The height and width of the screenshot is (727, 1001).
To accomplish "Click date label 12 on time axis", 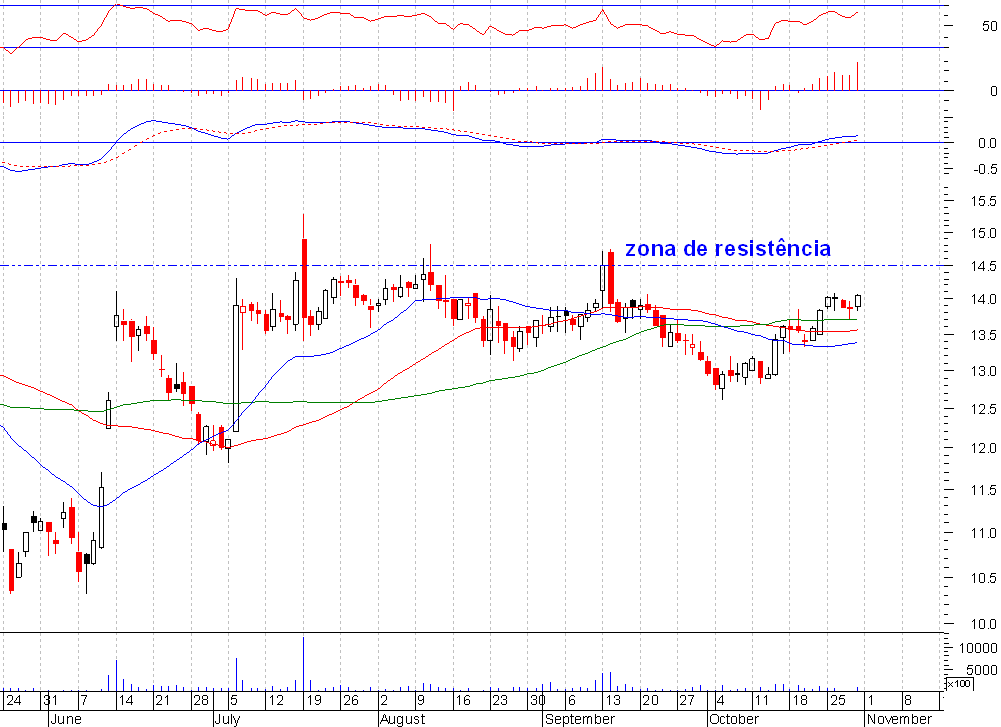I will click(x=276, y=701).
